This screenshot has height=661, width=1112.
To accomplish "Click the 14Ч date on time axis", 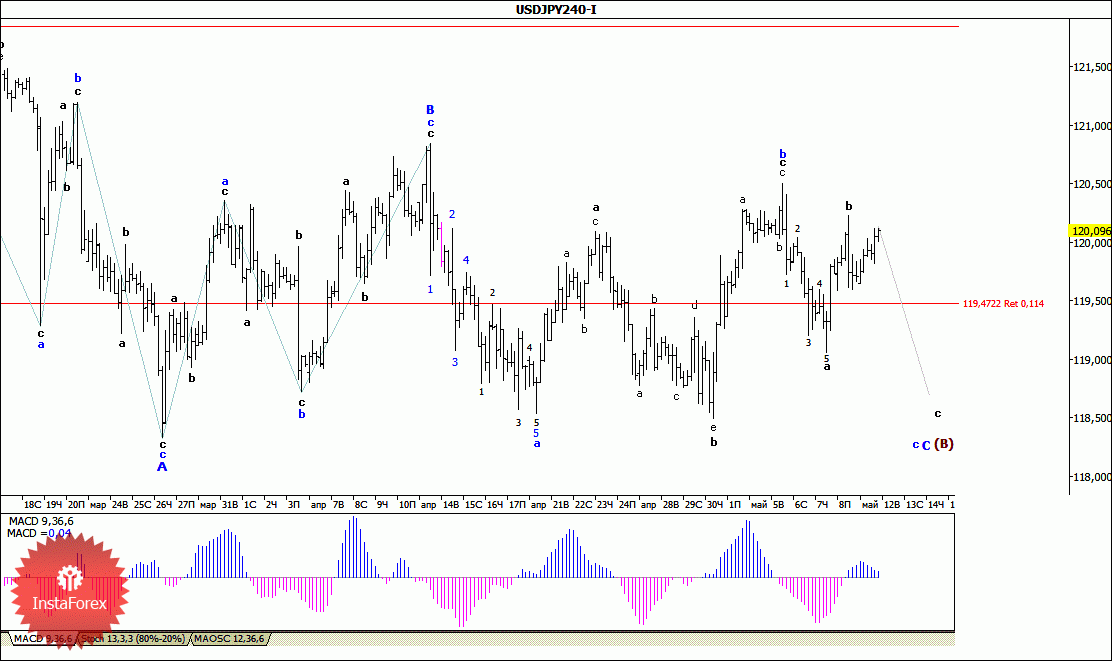I will tap(936, 505).
